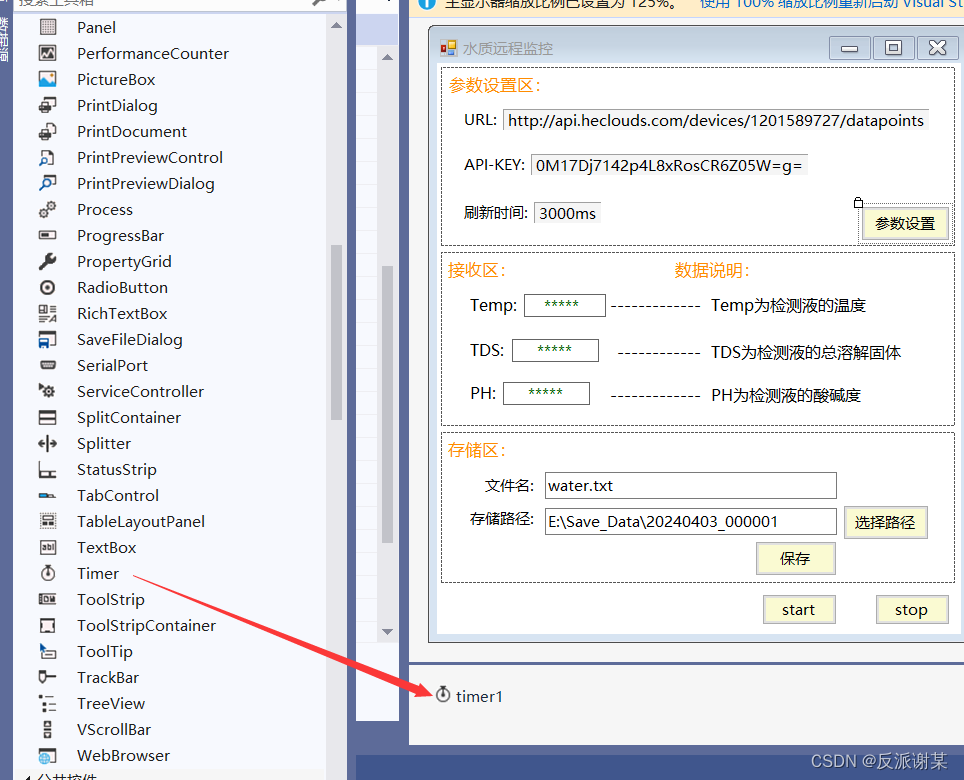The width and height of the screenshot is (964, 780).
Task: Select the TreeView control in the toolbox
Action: pyautogui.click(x=110, y=703)
